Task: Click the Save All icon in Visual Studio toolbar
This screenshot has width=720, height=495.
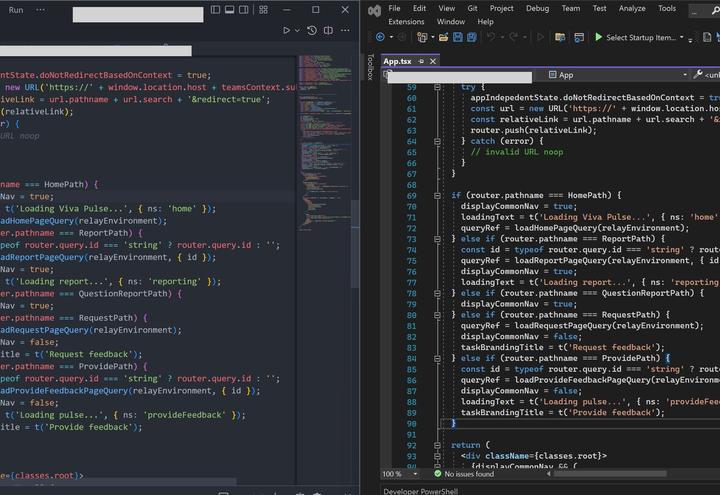Action: coord(471,37)
